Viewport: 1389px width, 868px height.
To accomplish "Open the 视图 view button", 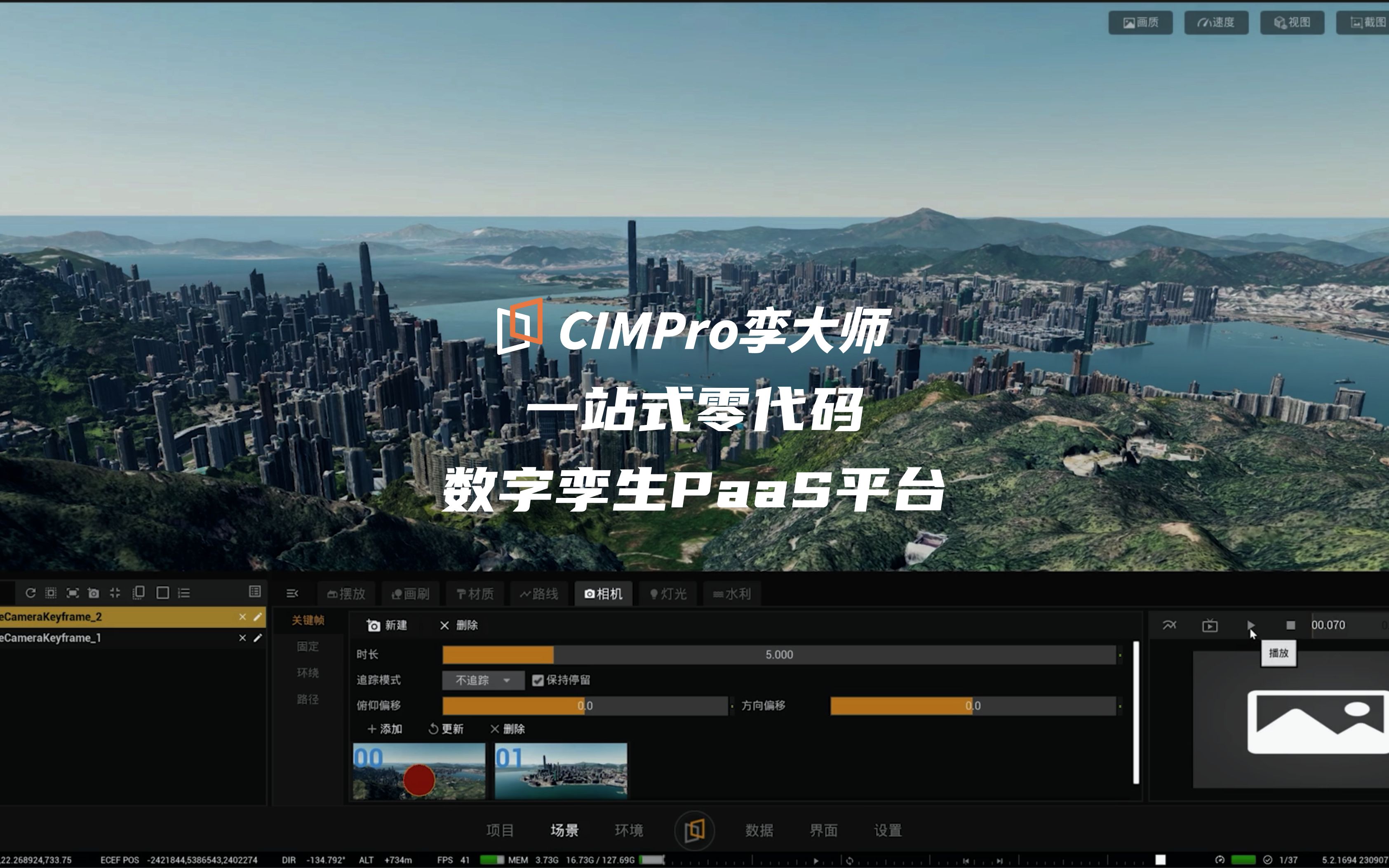I will pos(1293,22).
